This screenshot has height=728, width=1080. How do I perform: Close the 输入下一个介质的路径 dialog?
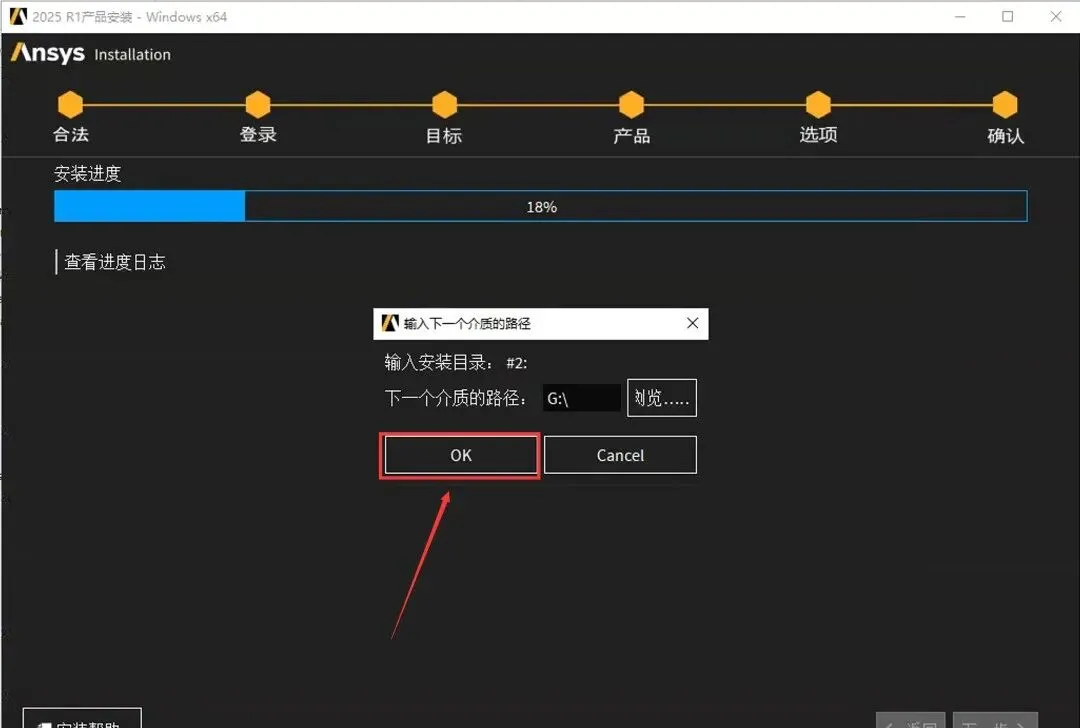(692, 323)
